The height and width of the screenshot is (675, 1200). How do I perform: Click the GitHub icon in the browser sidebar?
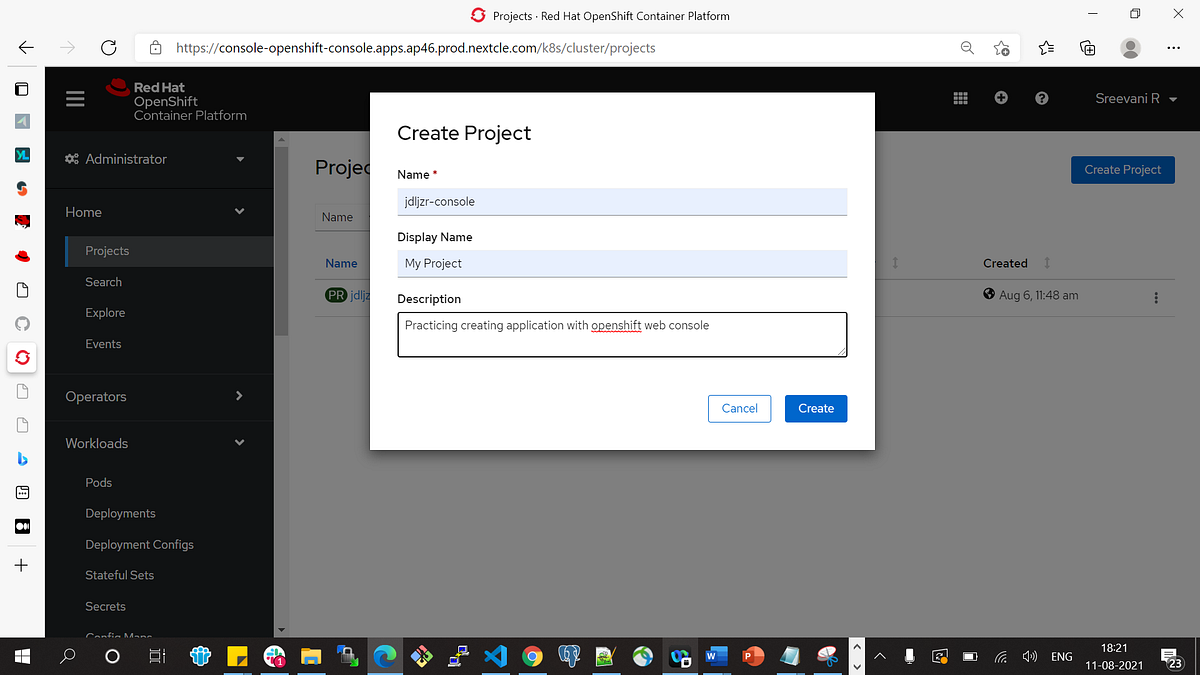[21, 323]
